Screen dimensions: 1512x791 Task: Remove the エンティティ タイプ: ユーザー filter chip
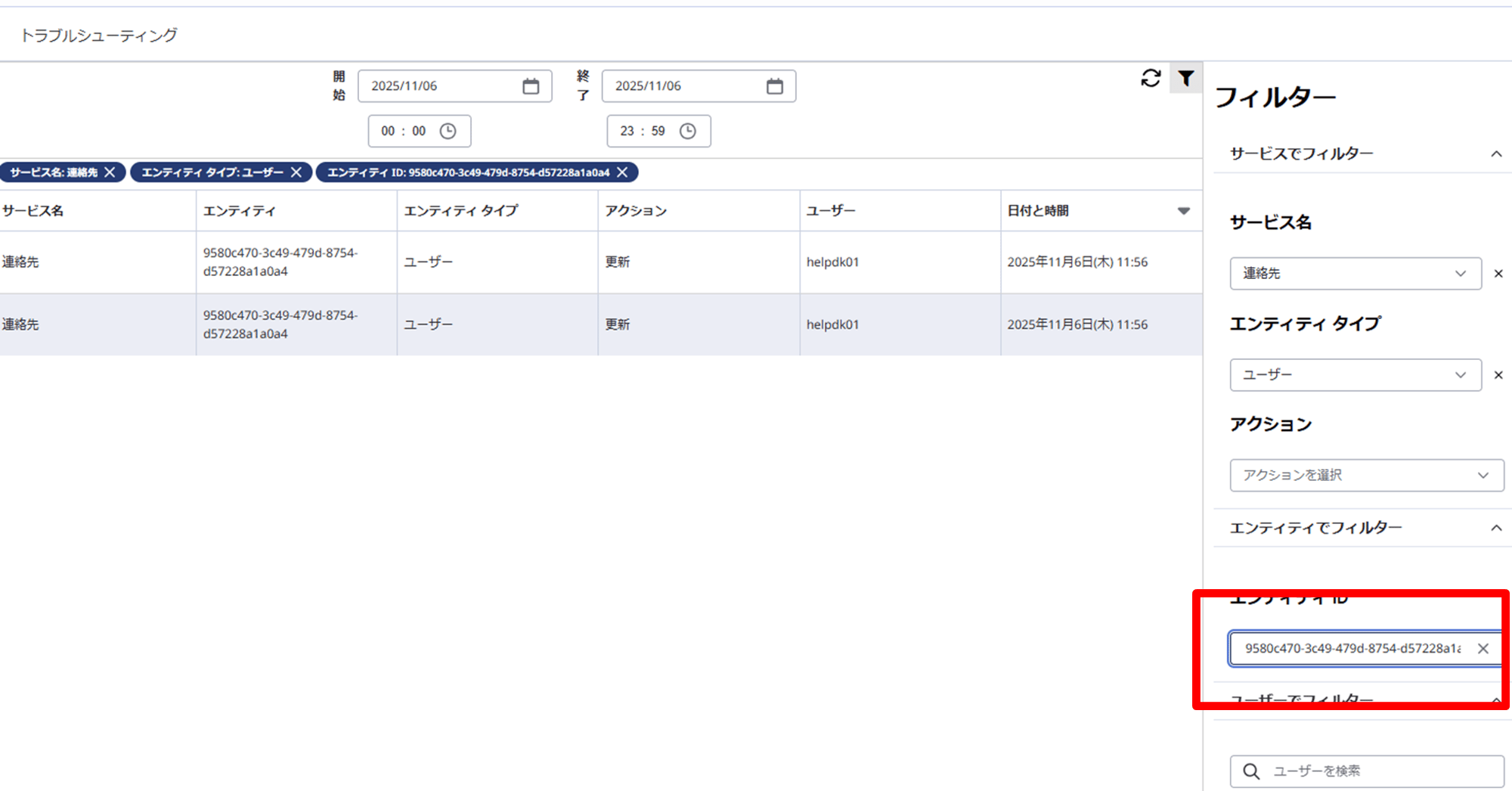(296, 172)
